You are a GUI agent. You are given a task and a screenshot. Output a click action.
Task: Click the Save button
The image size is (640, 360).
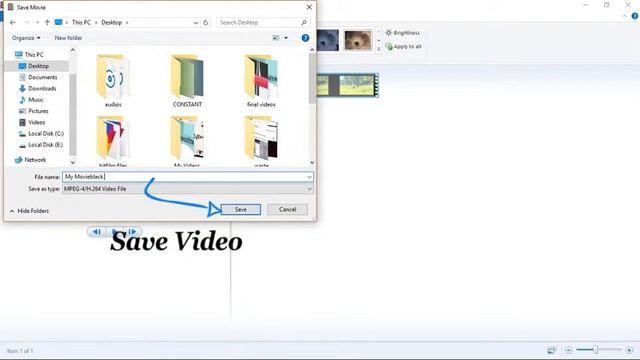(x=240, y=209)
